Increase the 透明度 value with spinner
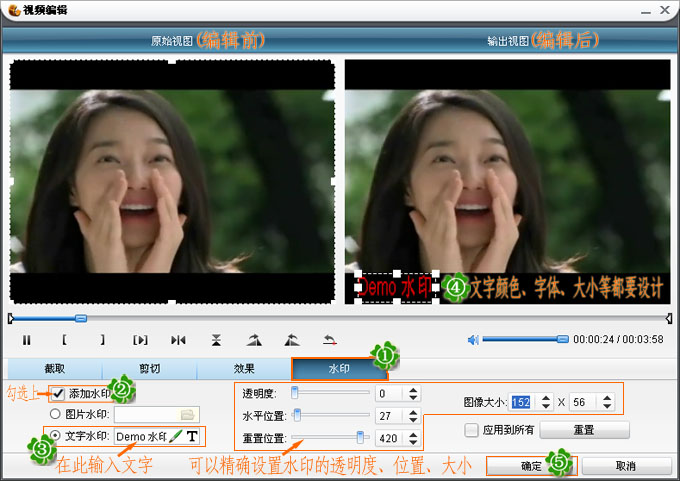 414,389
